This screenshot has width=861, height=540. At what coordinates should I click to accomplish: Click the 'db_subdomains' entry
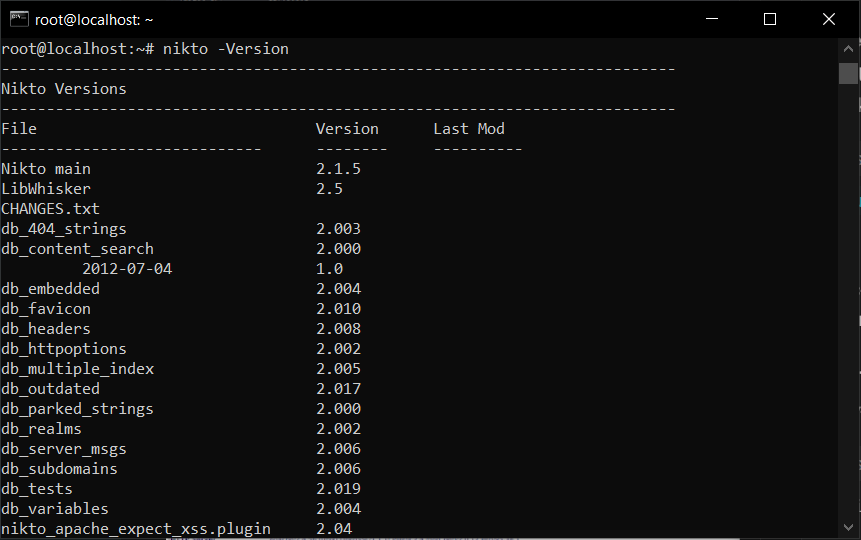pos(59,469)
